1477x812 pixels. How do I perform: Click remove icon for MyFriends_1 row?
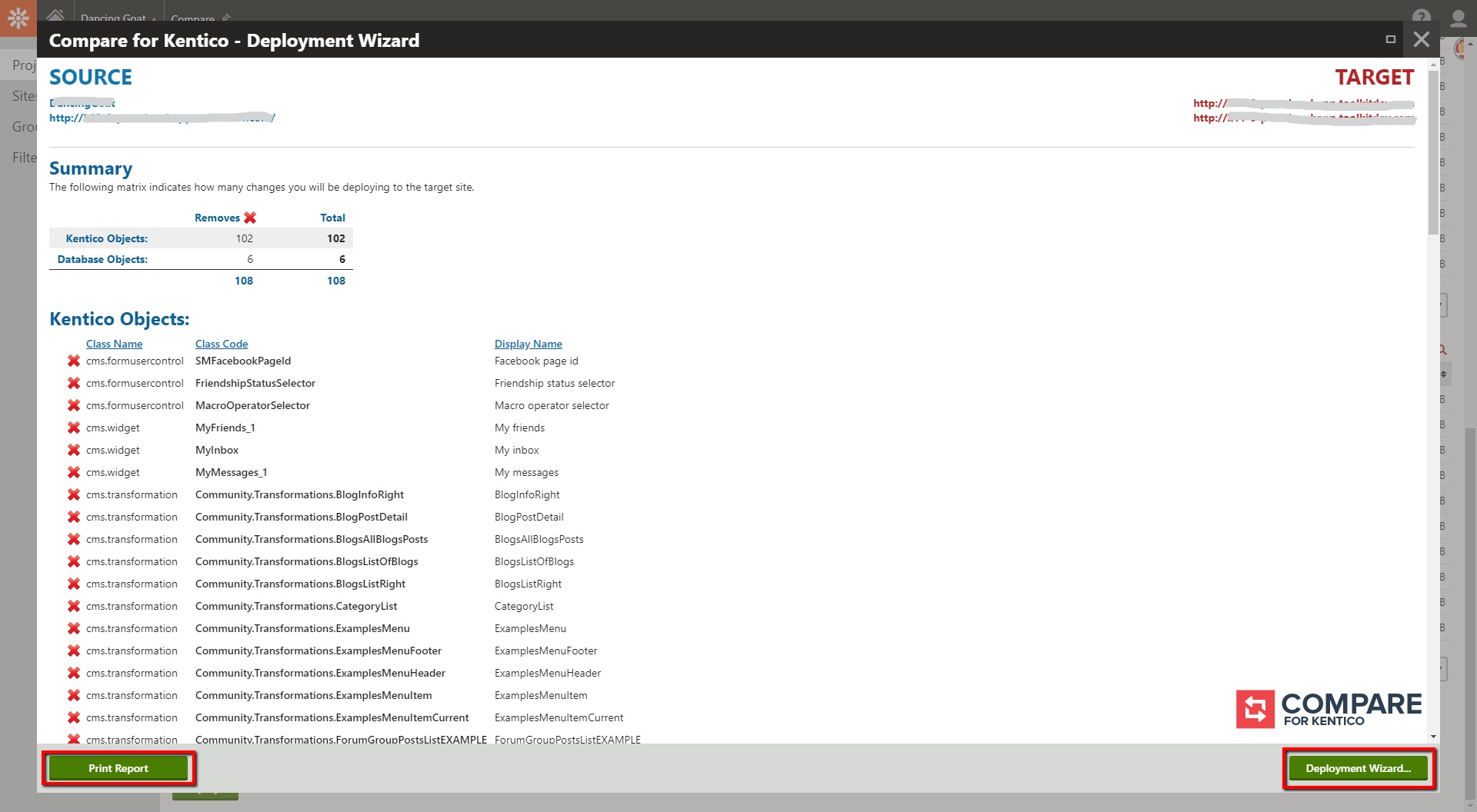pyautogui.click(x=74, y=428)
